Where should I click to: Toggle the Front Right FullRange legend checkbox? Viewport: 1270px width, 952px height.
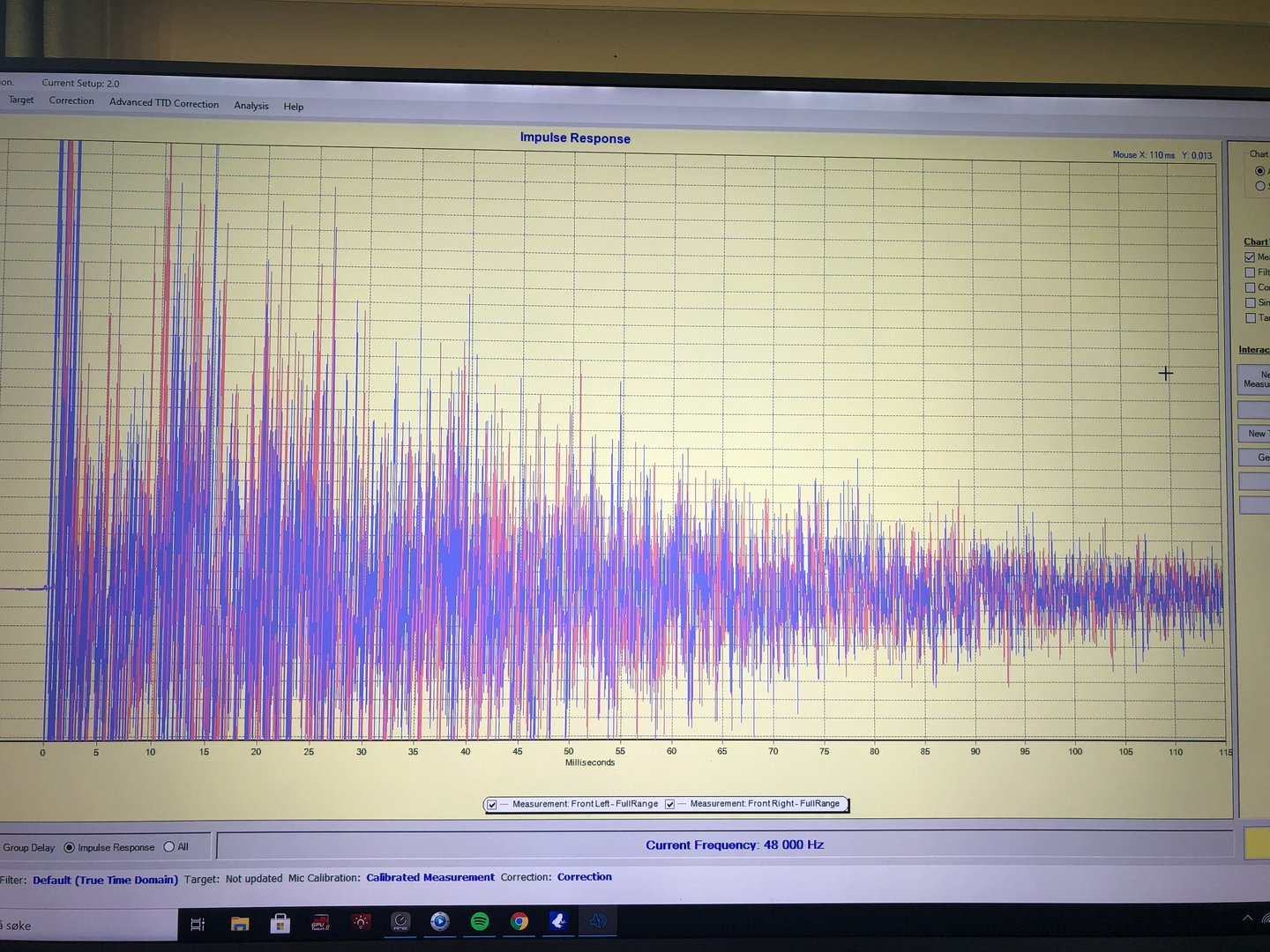[x=669, y=804]
